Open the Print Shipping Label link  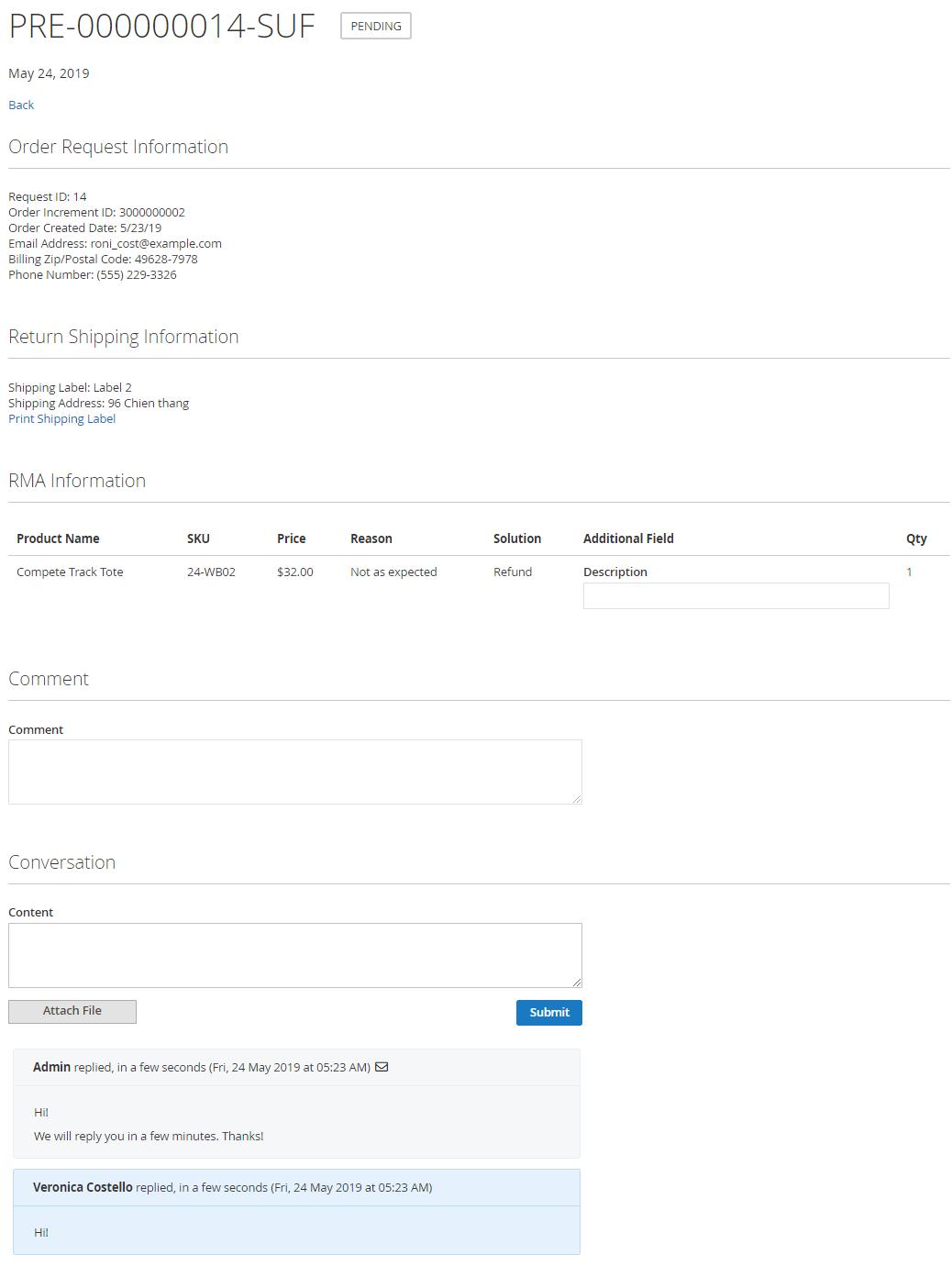click(61, 419)
